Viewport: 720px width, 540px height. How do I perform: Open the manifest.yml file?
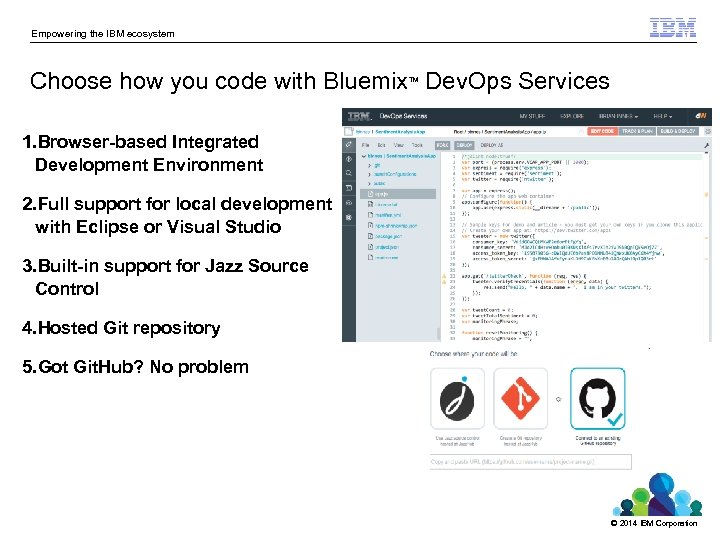click(388, 215)
